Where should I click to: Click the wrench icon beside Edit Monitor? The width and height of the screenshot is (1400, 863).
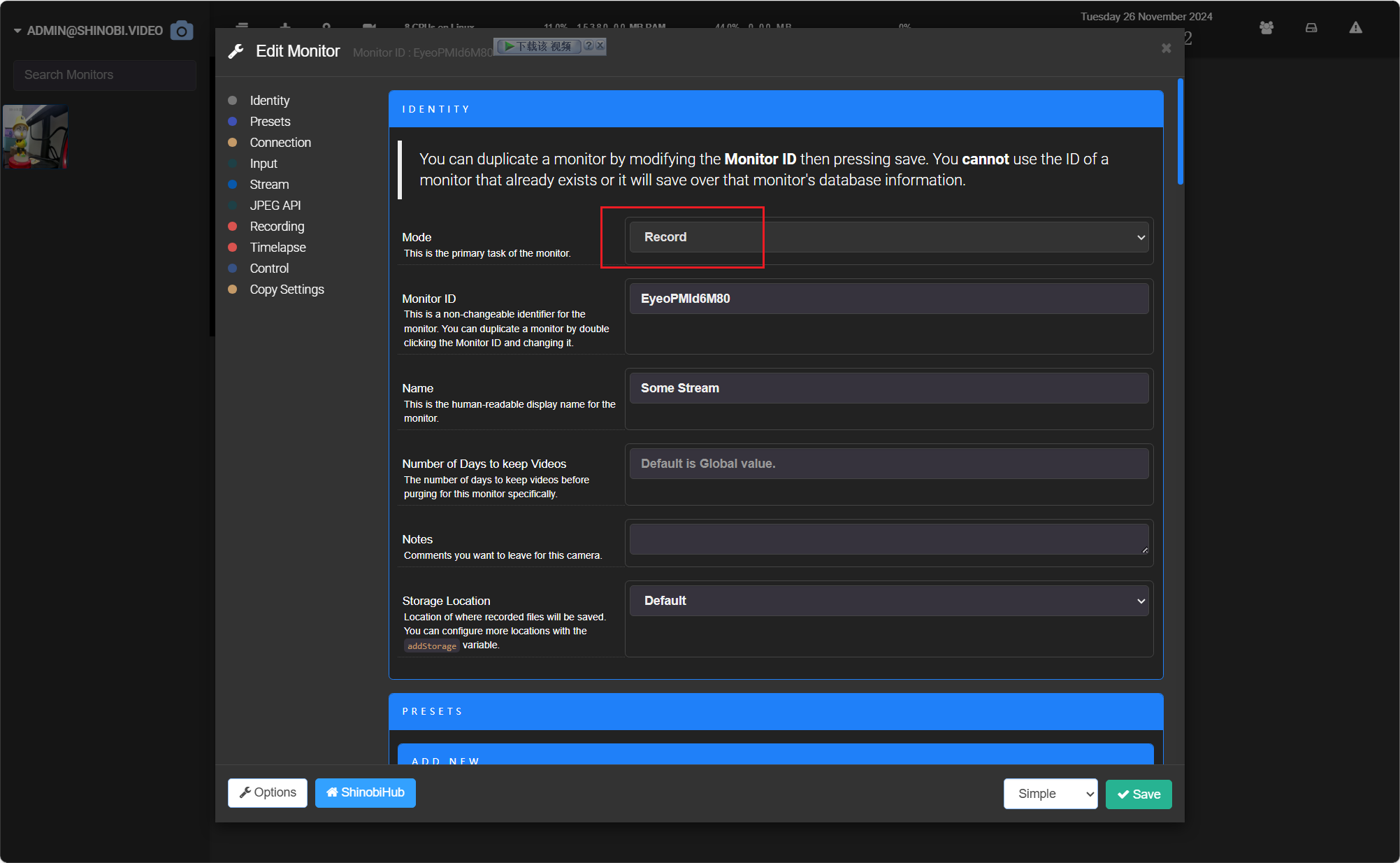click(x=236, y=51)
